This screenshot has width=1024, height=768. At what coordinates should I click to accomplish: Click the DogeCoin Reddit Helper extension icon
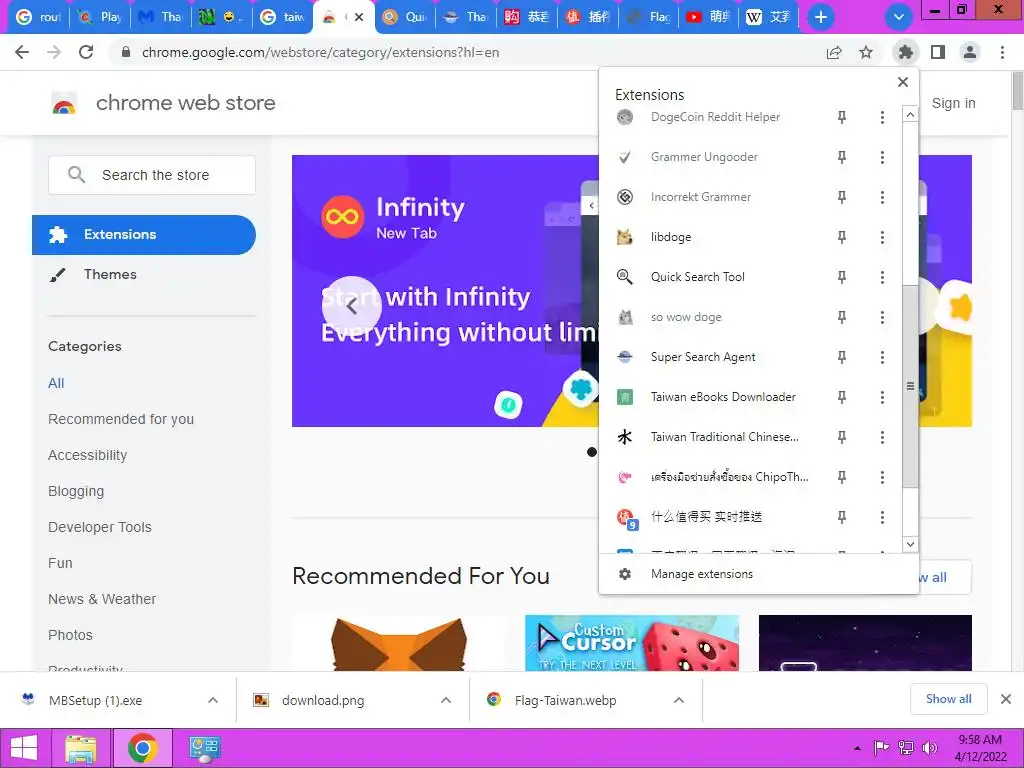625,118
